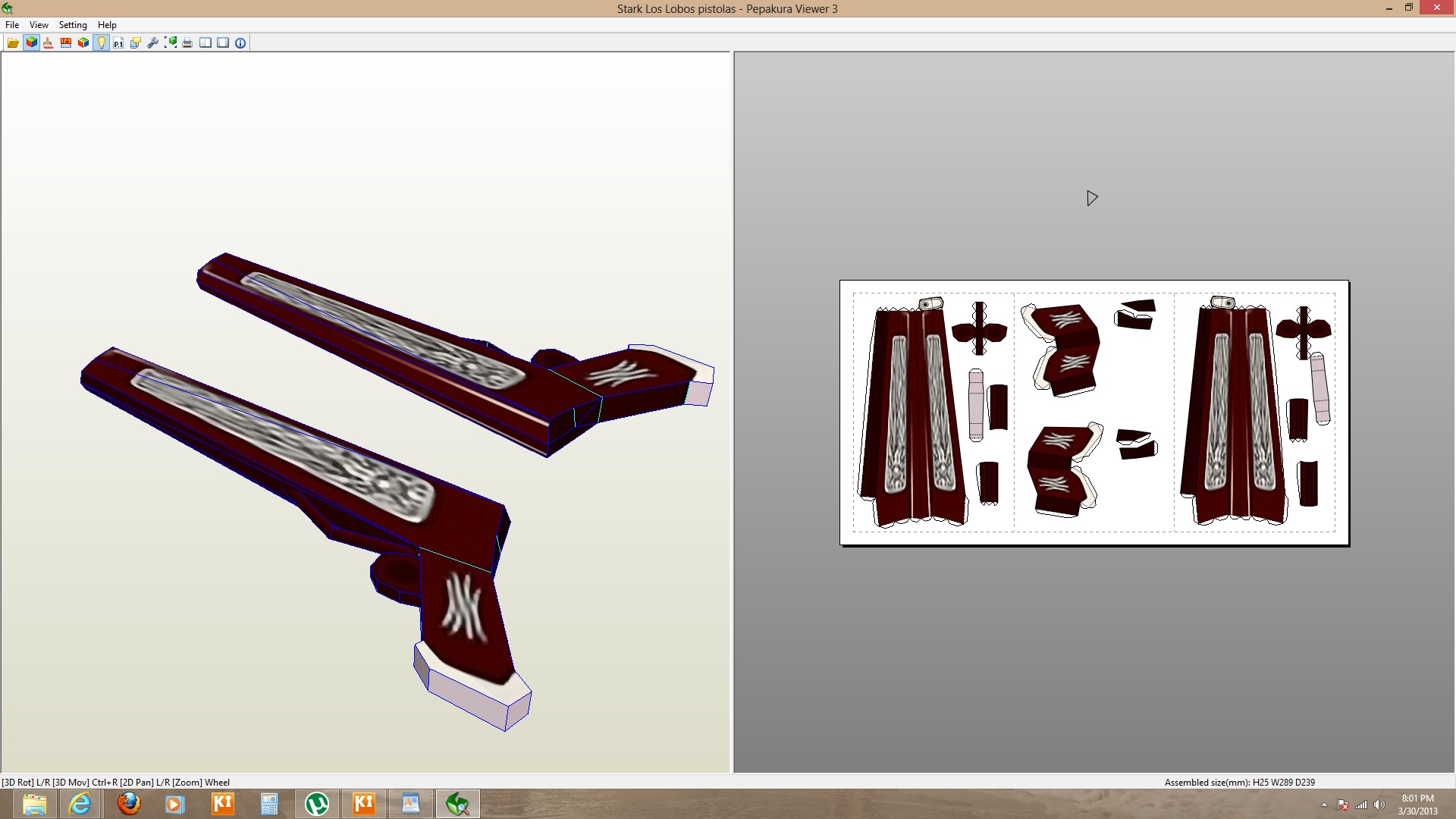
Task: Open the P.1 page number display option
Action: point(118,43)
